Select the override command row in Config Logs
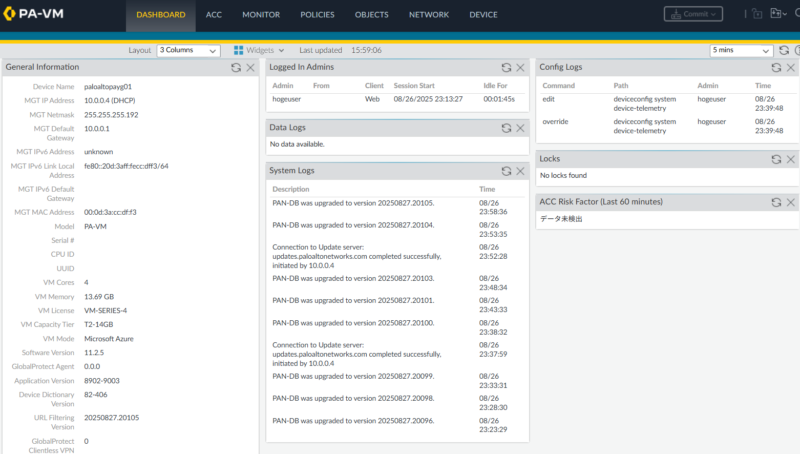Screen dimensions: 800x454 (x=667, y=126)
